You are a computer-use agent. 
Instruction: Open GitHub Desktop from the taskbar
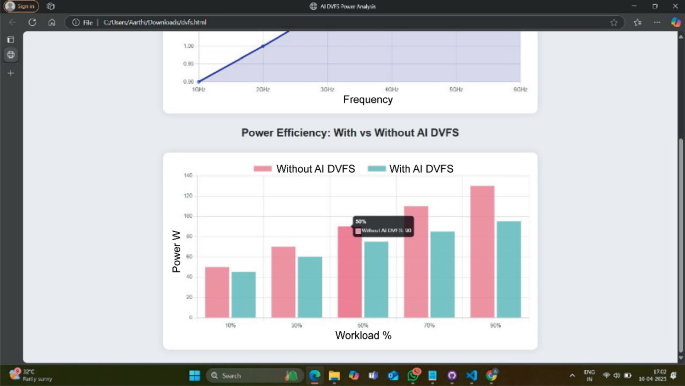point(452,376)
